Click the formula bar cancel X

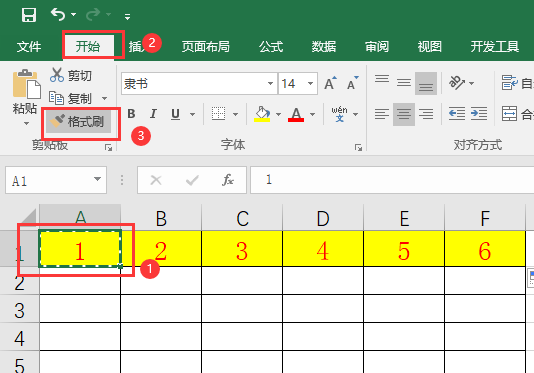pyautogui.click(x=156, y=180)
